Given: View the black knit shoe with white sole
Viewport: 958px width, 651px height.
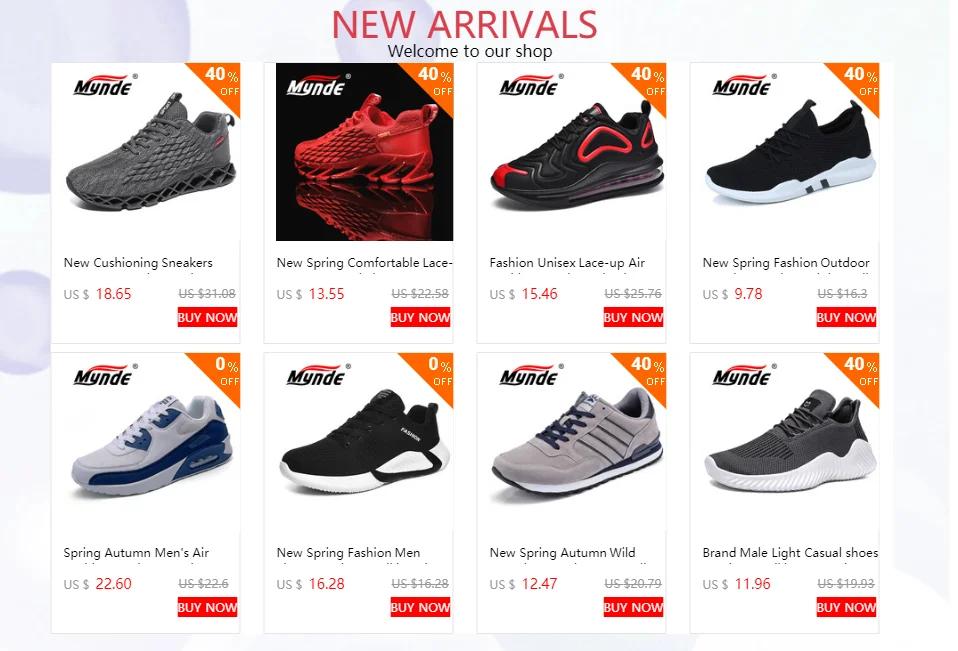Looking at the screenshot, I should (x=790, y=152).
